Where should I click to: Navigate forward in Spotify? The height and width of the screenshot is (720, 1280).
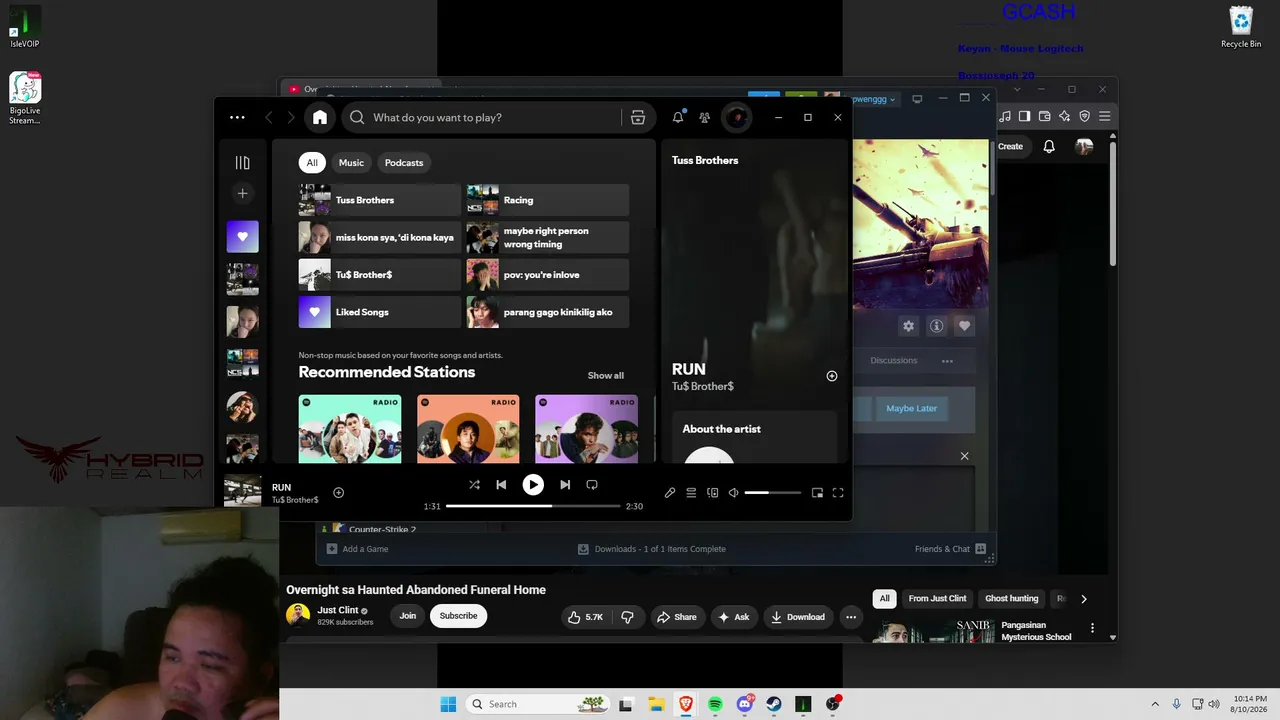(x=291, y=117)
